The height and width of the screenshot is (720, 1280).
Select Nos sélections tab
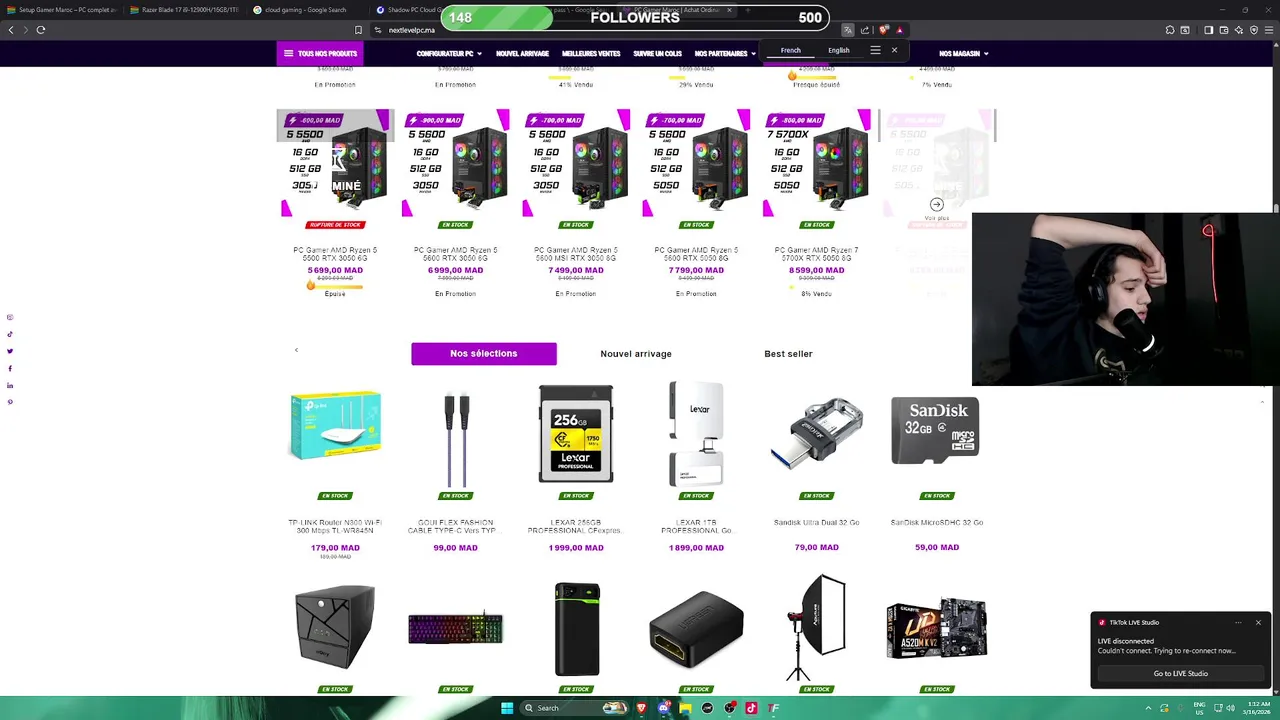(x=484, y=354)
